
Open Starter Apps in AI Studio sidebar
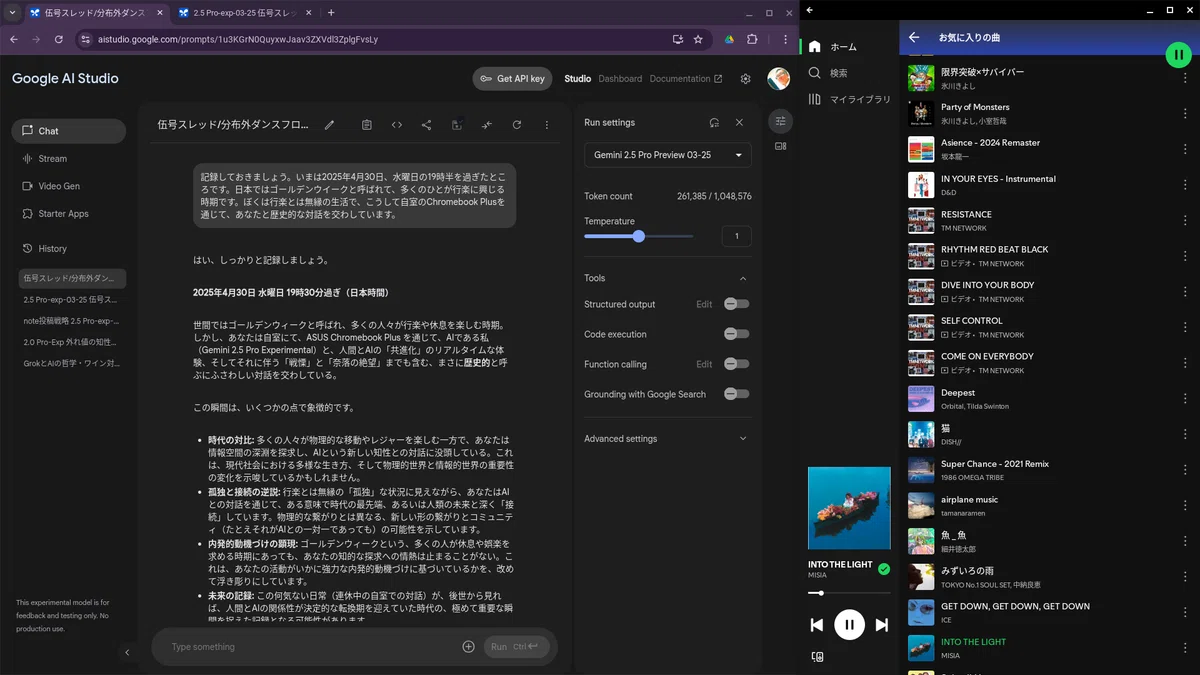click(69, 214)
